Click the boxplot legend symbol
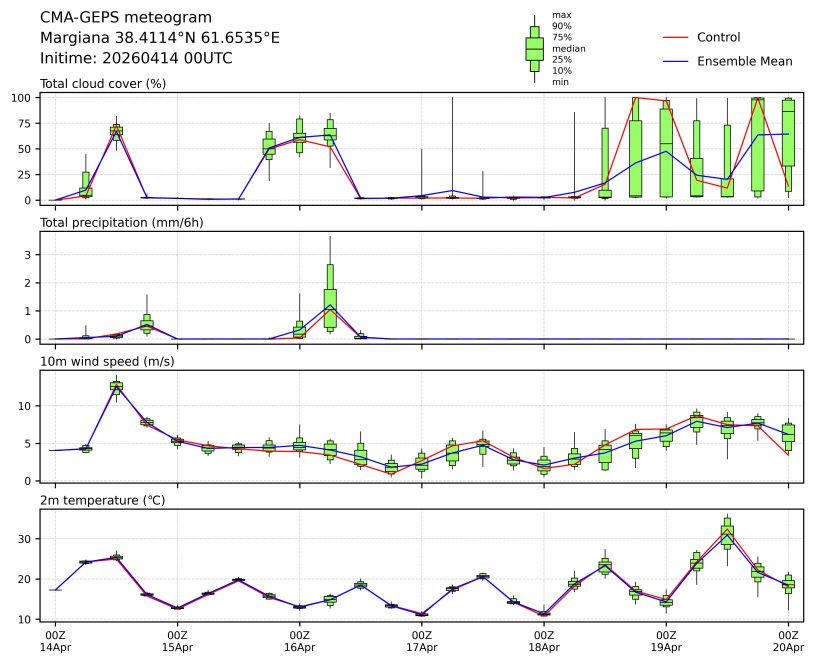 (x=534, y=49)
